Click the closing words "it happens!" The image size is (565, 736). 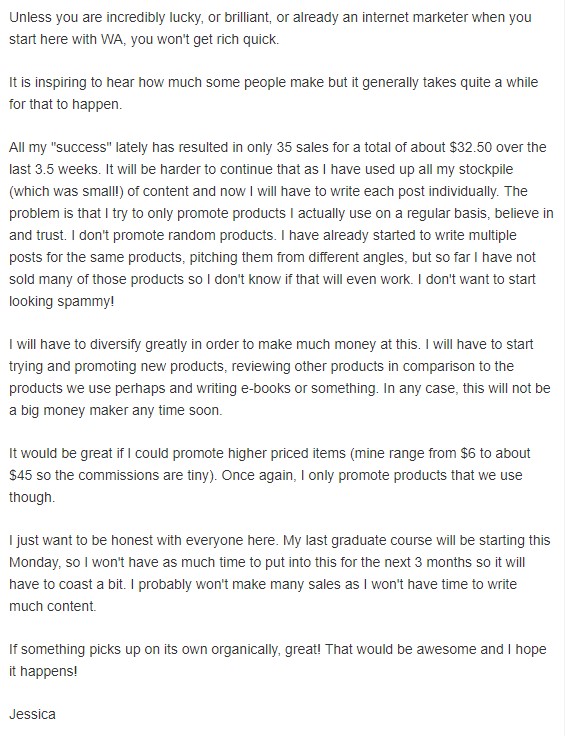43,671
